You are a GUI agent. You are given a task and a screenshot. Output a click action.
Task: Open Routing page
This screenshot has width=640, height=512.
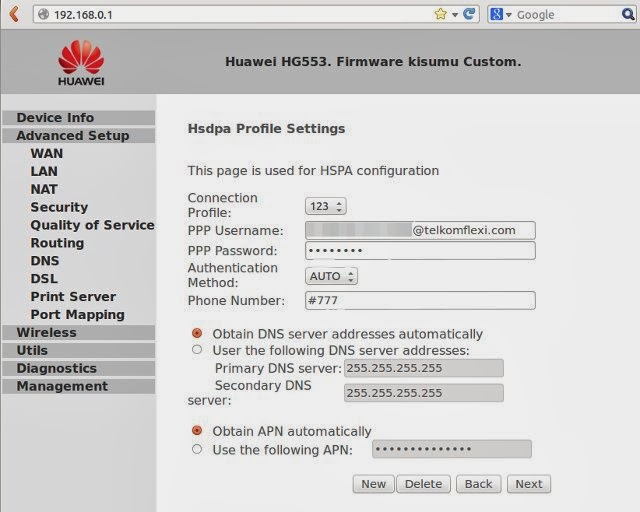coord(57,243)
